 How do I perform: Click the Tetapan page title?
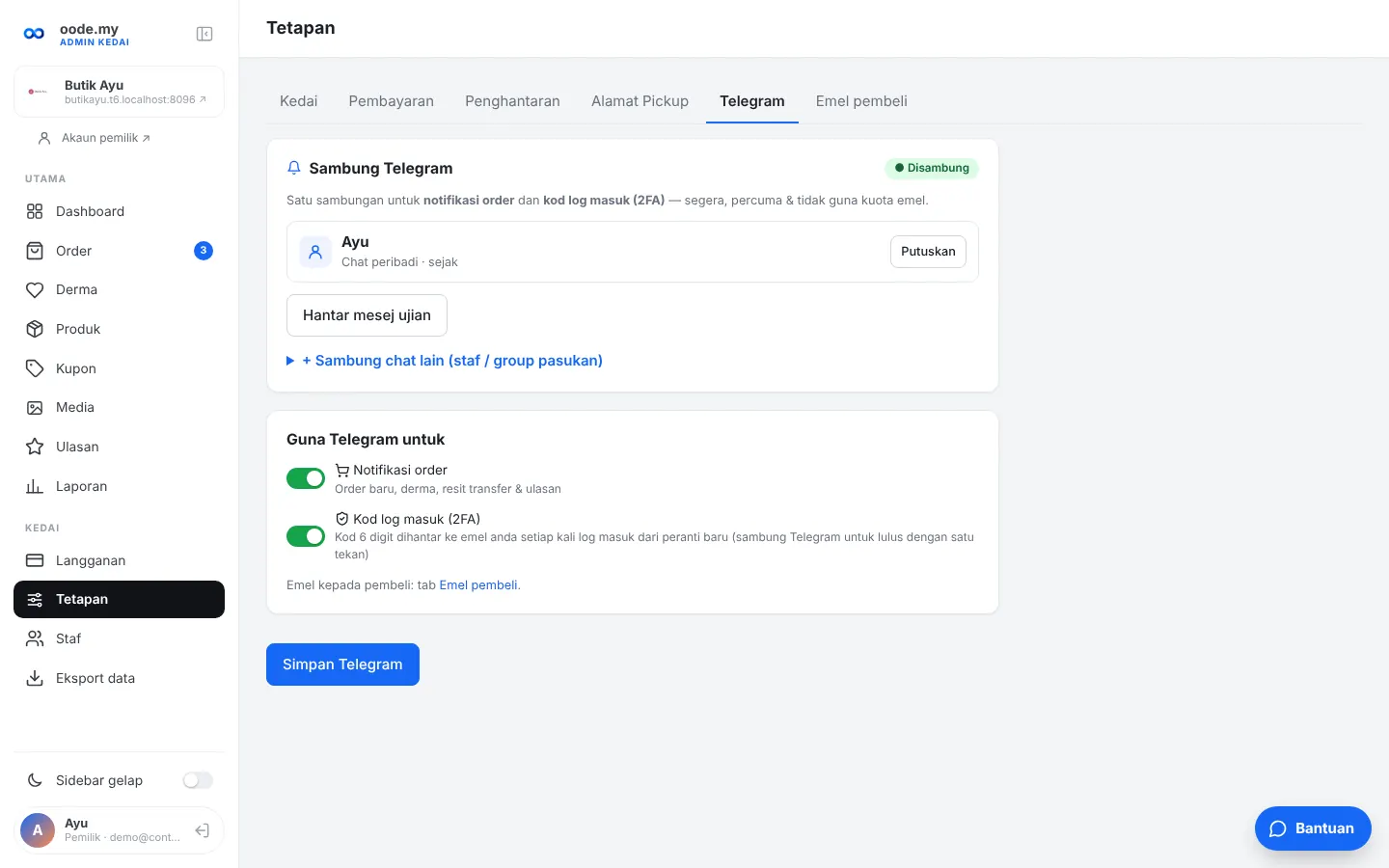(301, 28)
